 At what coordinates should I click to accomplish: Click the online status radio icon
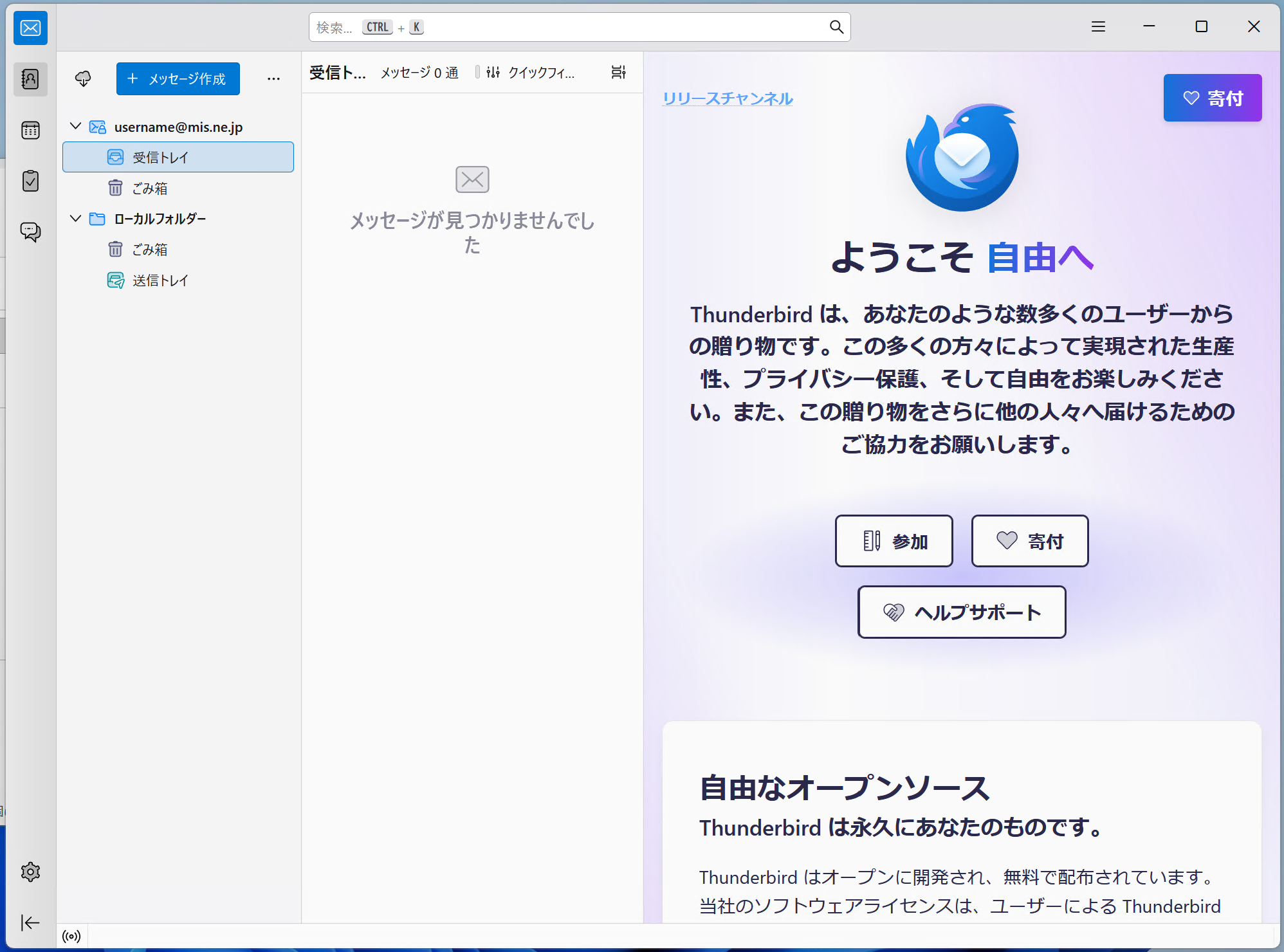pos(71,936)
